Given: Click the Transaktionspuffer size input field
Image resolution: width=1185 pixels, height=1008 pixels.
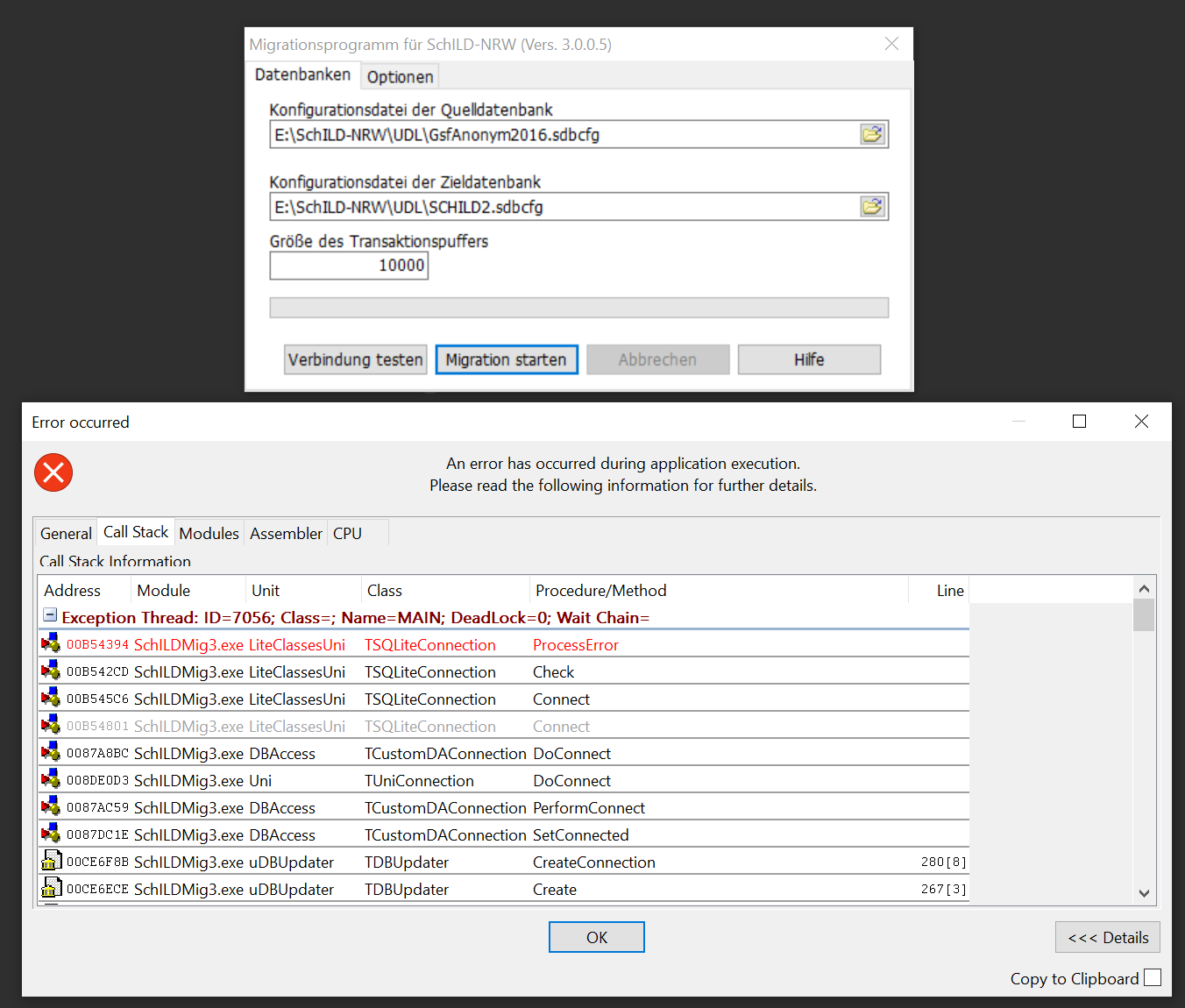Looking at the screenshot, I should click(x=349, y=266).
